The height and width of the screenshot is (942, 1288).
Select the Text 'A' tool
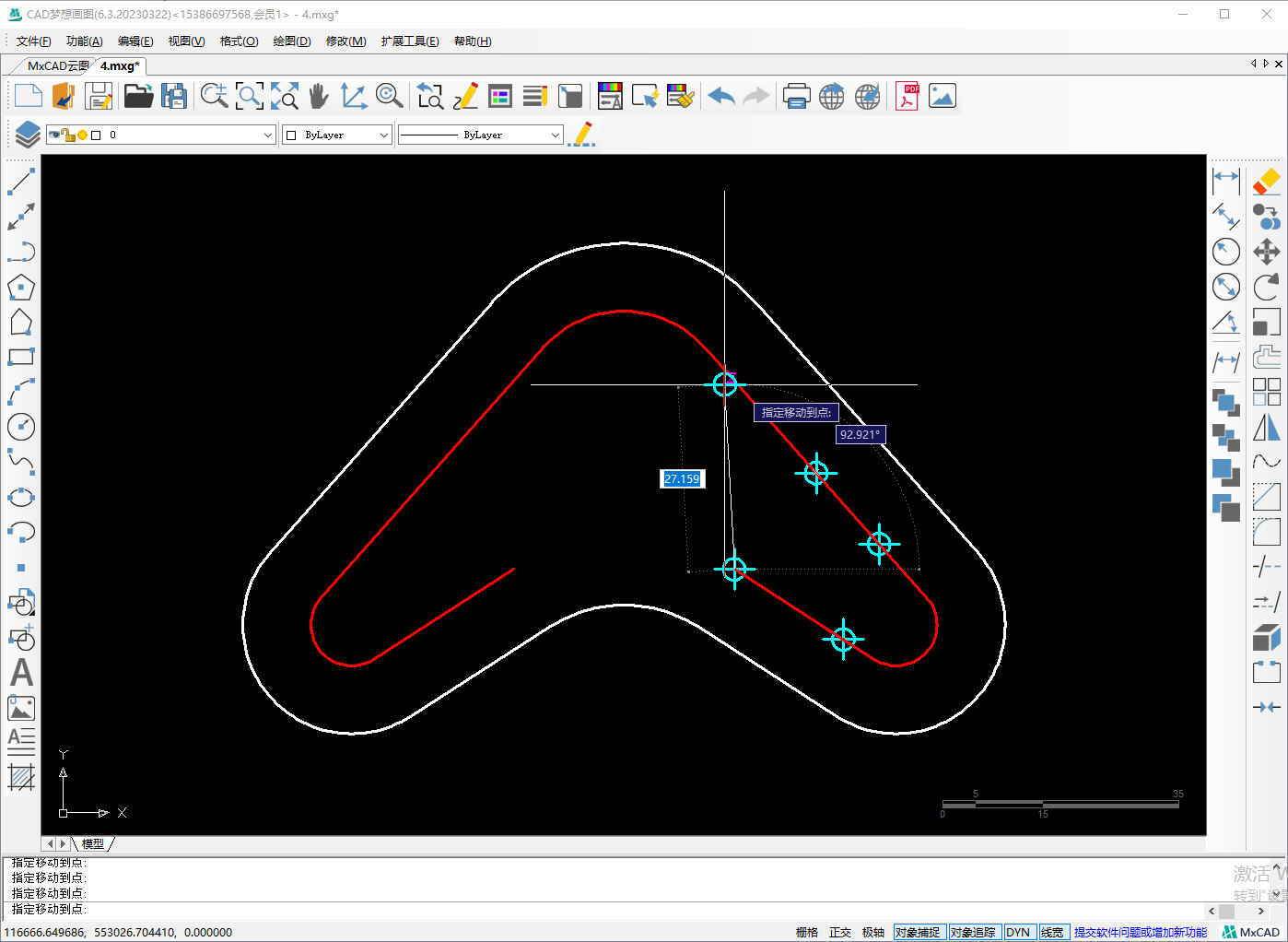click(x=21, y=673)
